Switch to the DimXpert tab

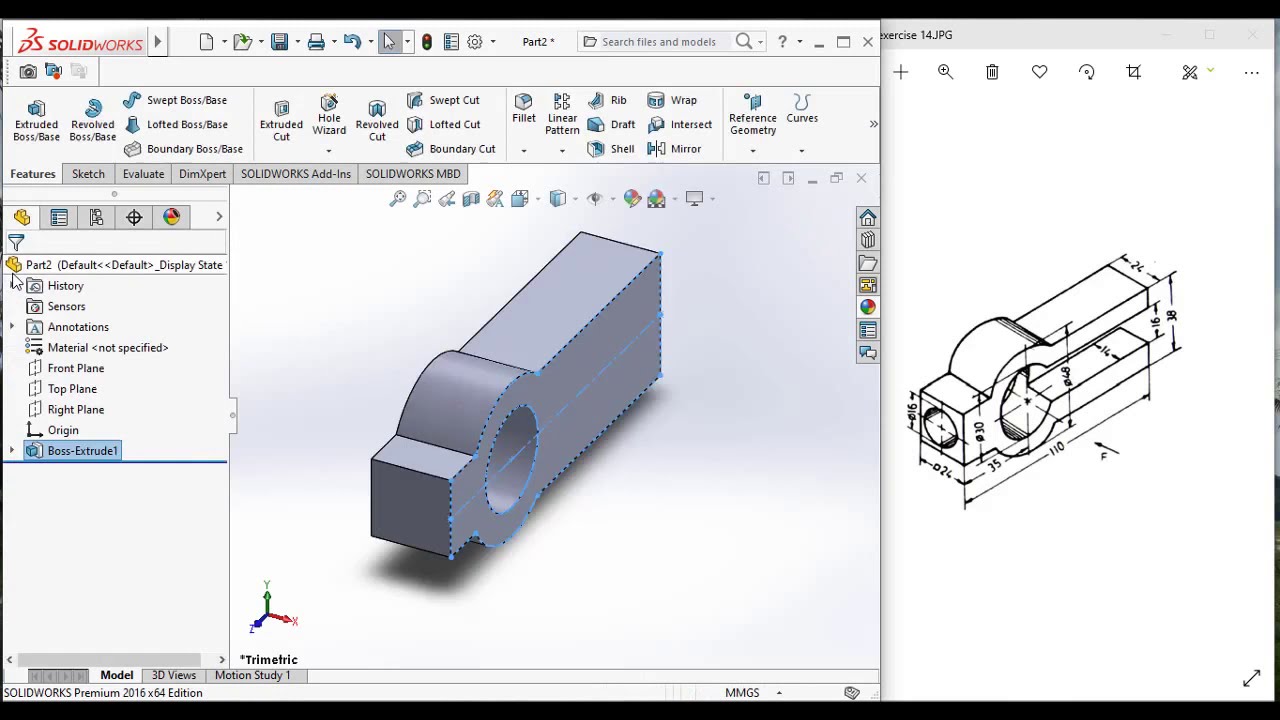[x=202, y=174]
